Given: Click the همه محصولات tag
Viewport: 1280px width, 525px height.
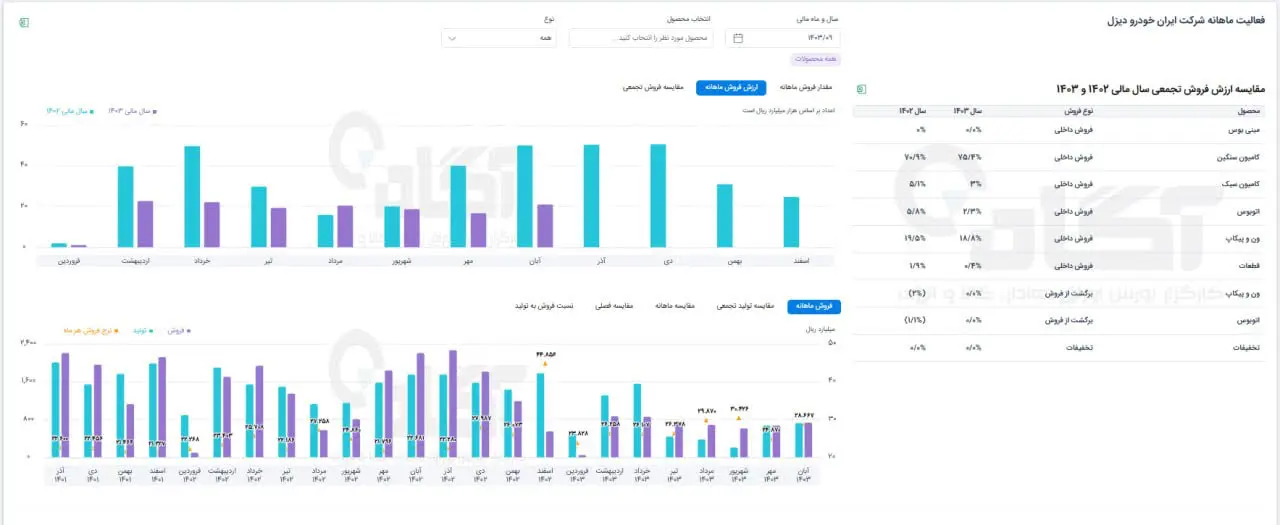Looking at the screenshot, I should click(x=818, y=60).
